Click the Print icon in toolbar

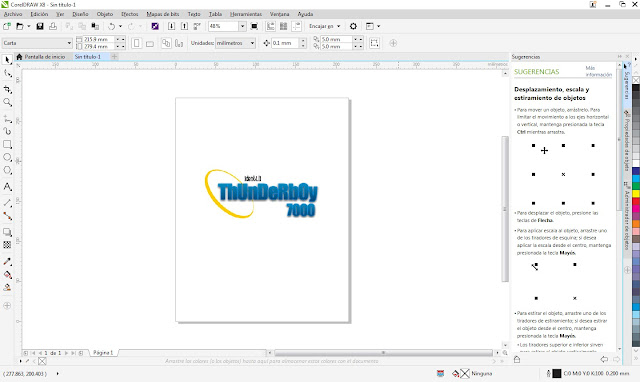(53, 26)
